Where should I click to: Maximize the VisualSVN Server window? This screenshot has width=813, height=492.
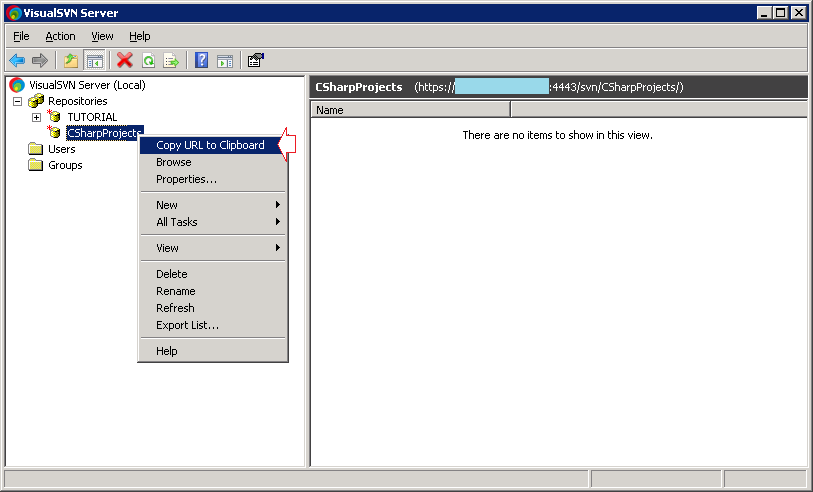point(780,13)
